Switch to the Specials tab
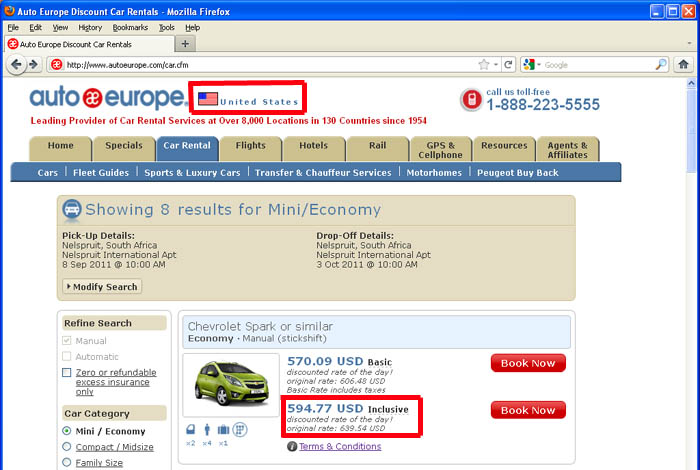The width and height of the screenshot is (700, 470). (x=124, y=149)
